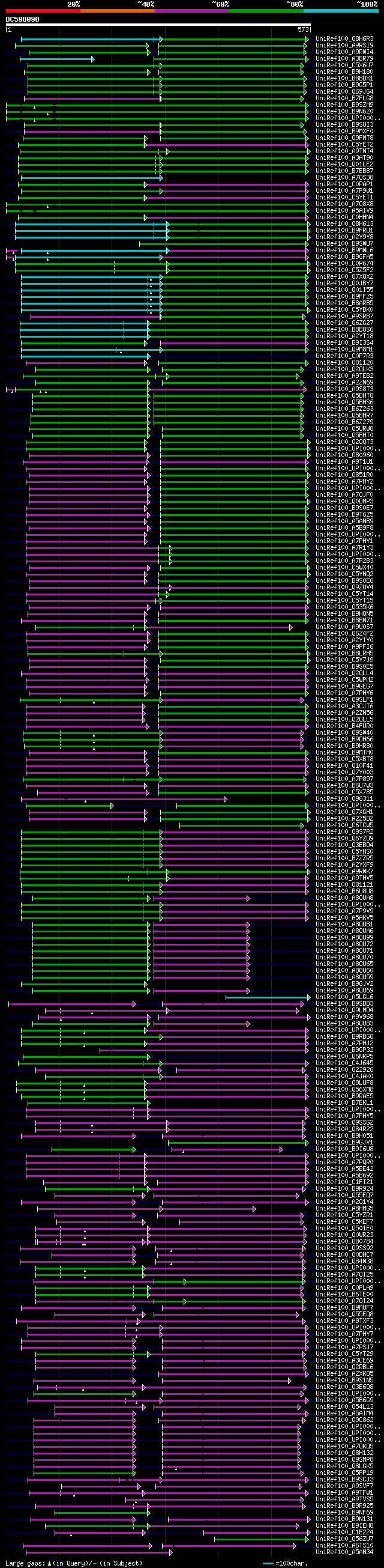The image size is (384, 1568).
Task: Select label UniRef100_Q9FMT8
Action: coord(344,138)
